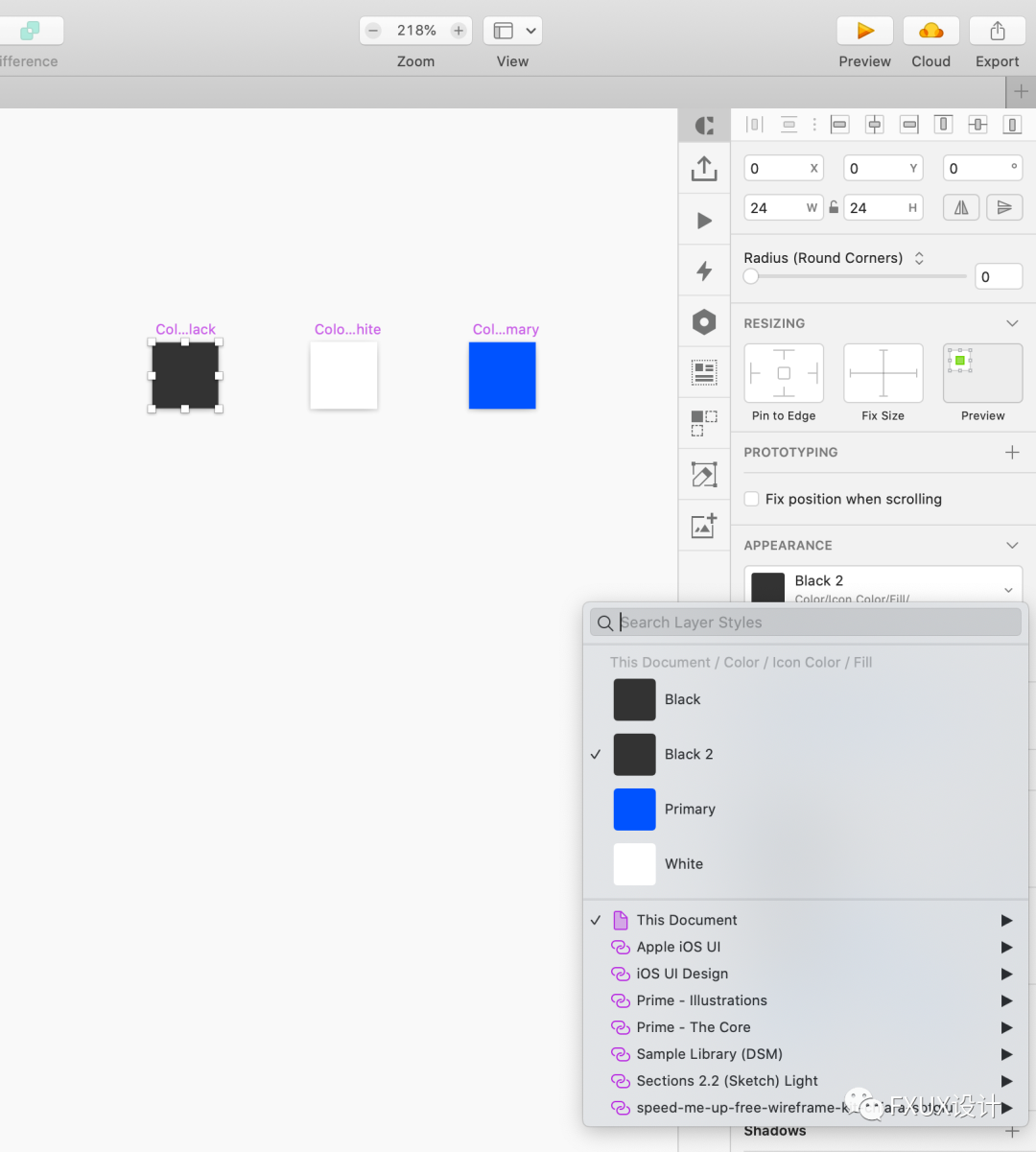Click the Radius value field

tap(999, 276)
